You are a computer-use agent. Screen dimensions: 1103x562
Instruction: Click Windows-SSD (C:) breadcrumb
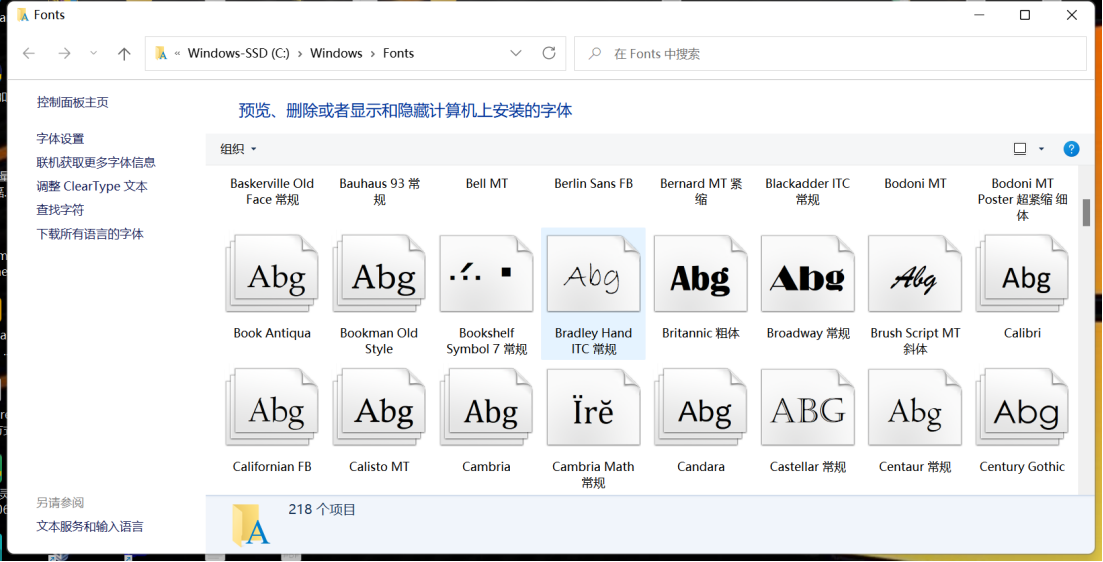pos(238,53)
